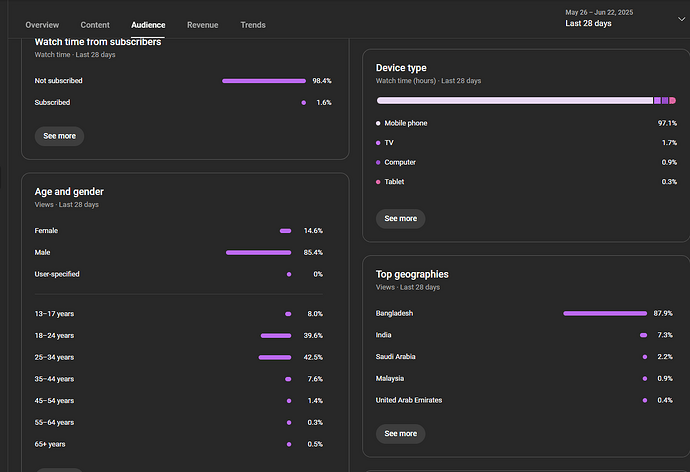Click the 'Watch time from subscribers' heading
Screen dimensions: 690x472
click(x=98, y=42)
